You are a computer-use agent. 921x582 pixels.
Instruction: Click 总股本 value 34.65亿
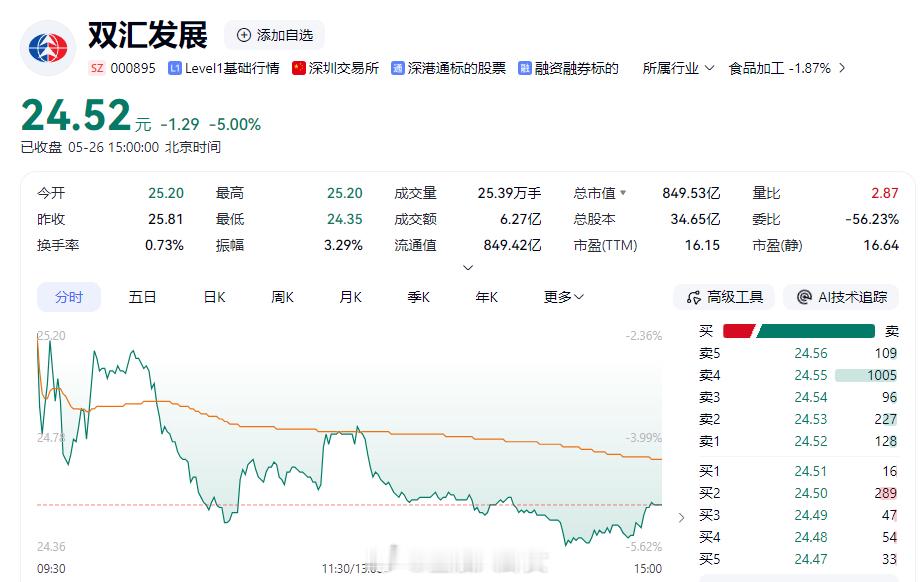pos(695,219)
